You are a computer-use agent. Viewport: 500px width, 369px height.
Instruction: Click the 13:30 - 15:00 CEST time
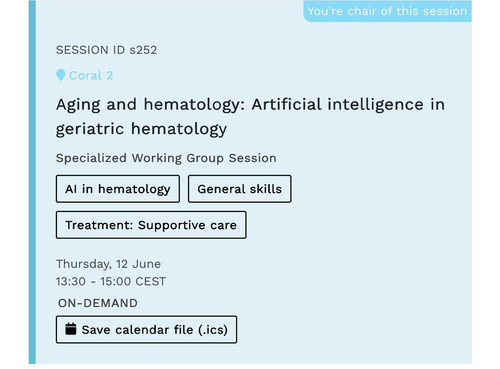point(111,282)
